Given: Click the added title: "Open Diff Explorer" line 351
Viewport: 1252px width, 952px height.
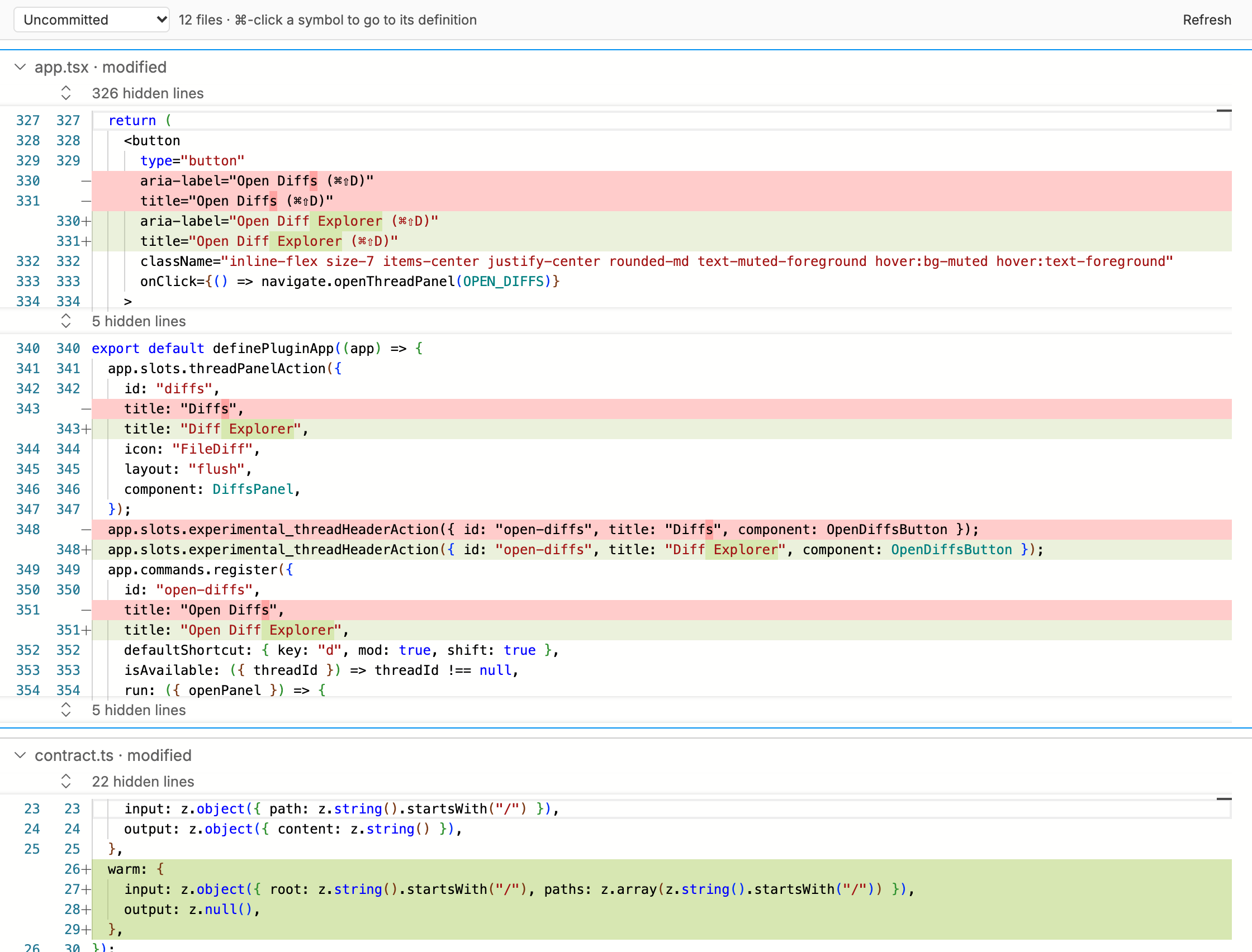Looking at the screenshot, I should 661,630.
